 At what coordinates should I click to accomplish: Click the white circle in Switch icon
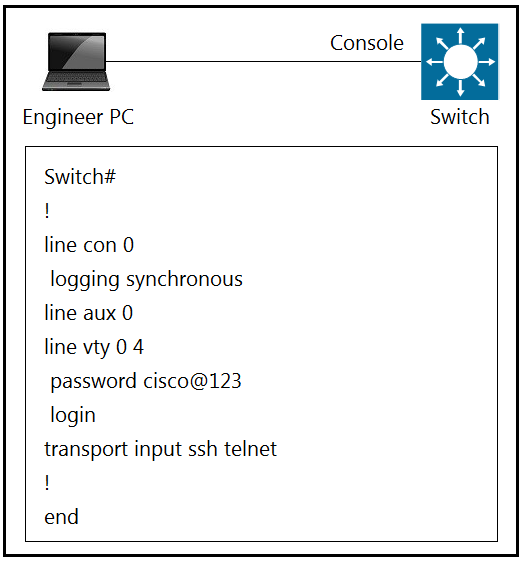(460, 62)
